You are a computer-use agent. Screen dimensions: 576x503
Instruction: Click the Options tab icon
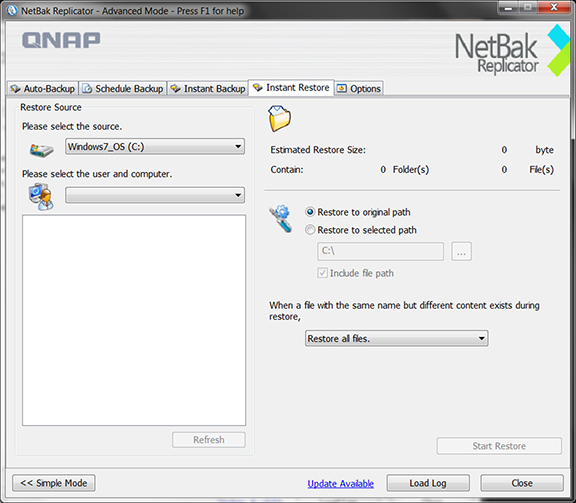click(342, 89)
